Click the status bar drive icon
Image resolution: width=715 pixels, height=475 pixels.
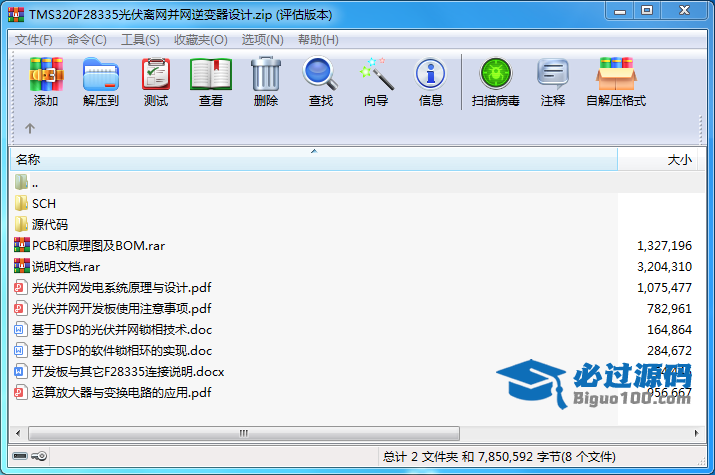pyautogui.click(x=20, y=456)
